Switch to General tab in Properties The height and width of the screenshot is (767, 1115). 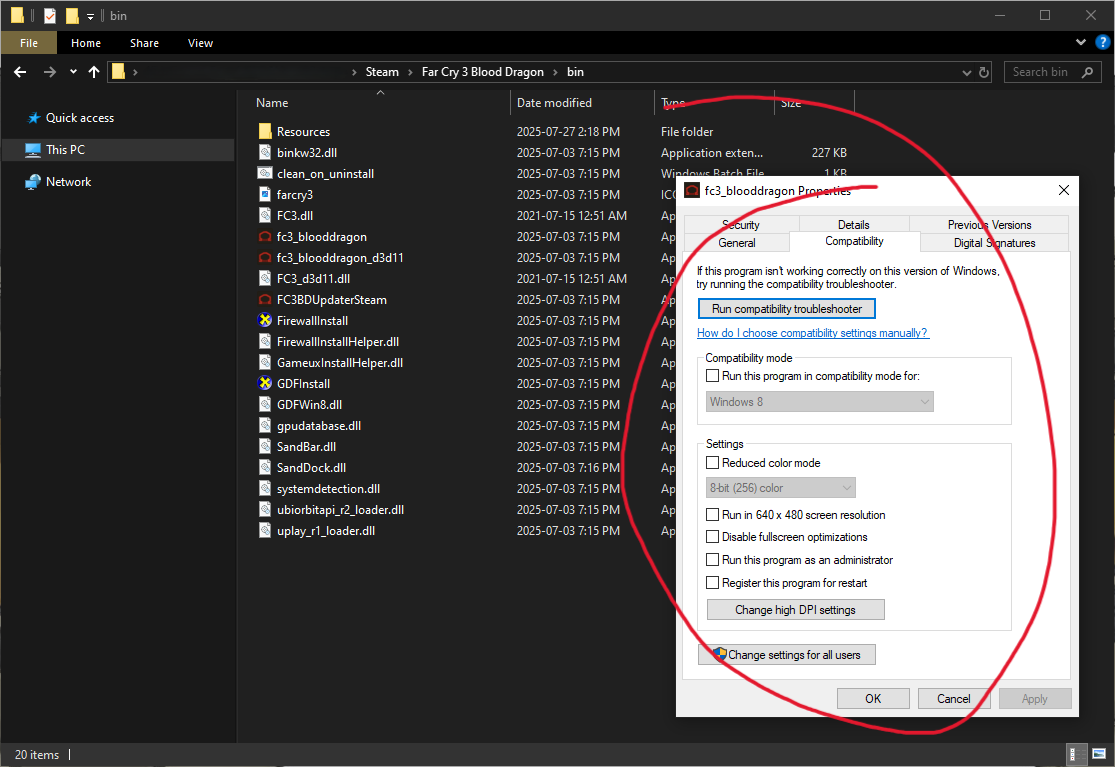pos(737,242)
